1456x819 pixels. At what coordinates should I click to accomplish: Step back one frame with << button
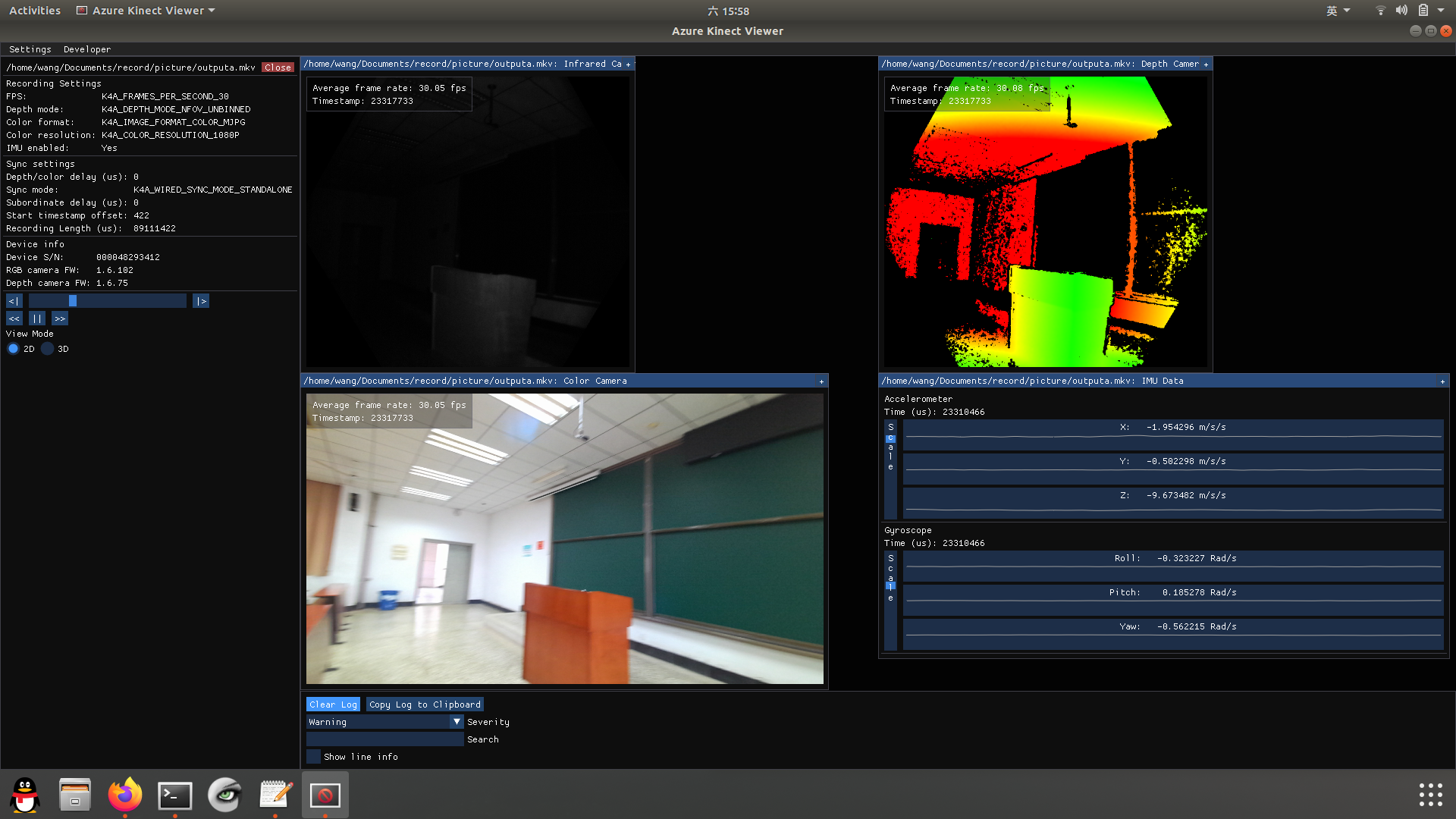(14, 318)
